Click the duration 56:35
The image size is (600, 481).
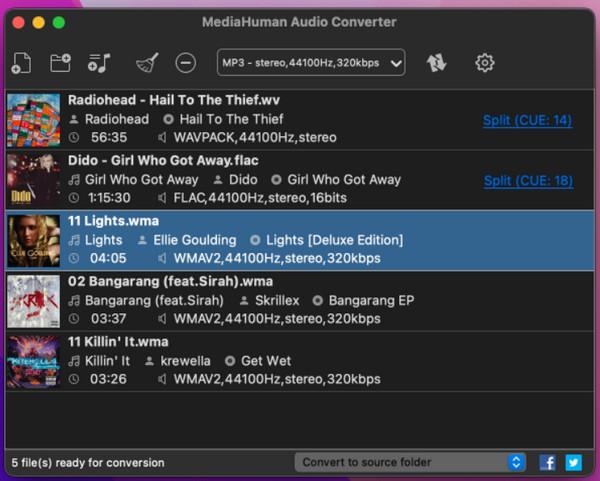click(109, 137)
